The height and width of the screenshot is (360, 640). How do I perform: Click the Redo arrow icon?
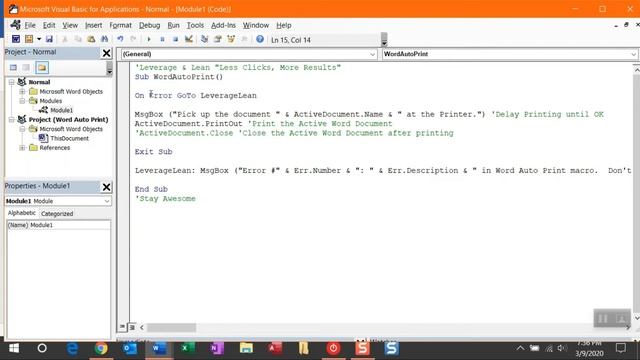click(133, 39)
